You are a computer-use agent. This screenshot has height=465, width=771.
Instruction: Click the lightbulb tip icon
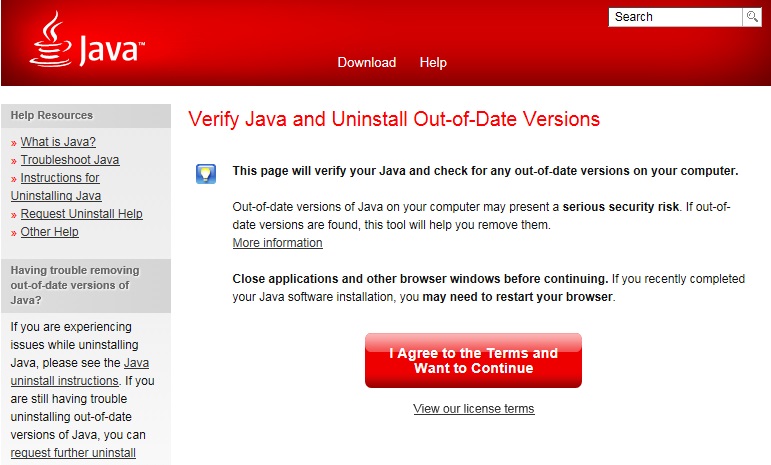tap(206, 174)
